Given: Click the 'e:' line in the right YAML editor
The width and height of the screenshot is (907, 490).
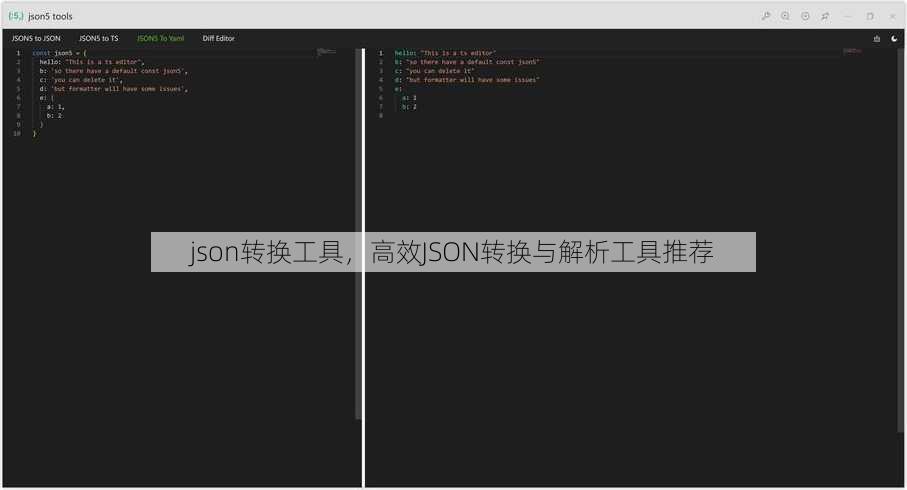Looking at the screenshot, I should (x=398, y=89).
